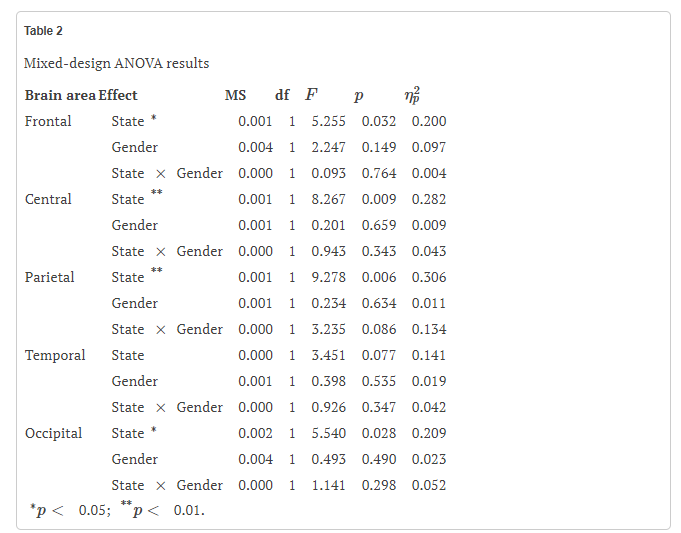Screen dimensions: 681x533
Task: Click the Effect column header
Action: pyautogui.click(x=118, y=95)
